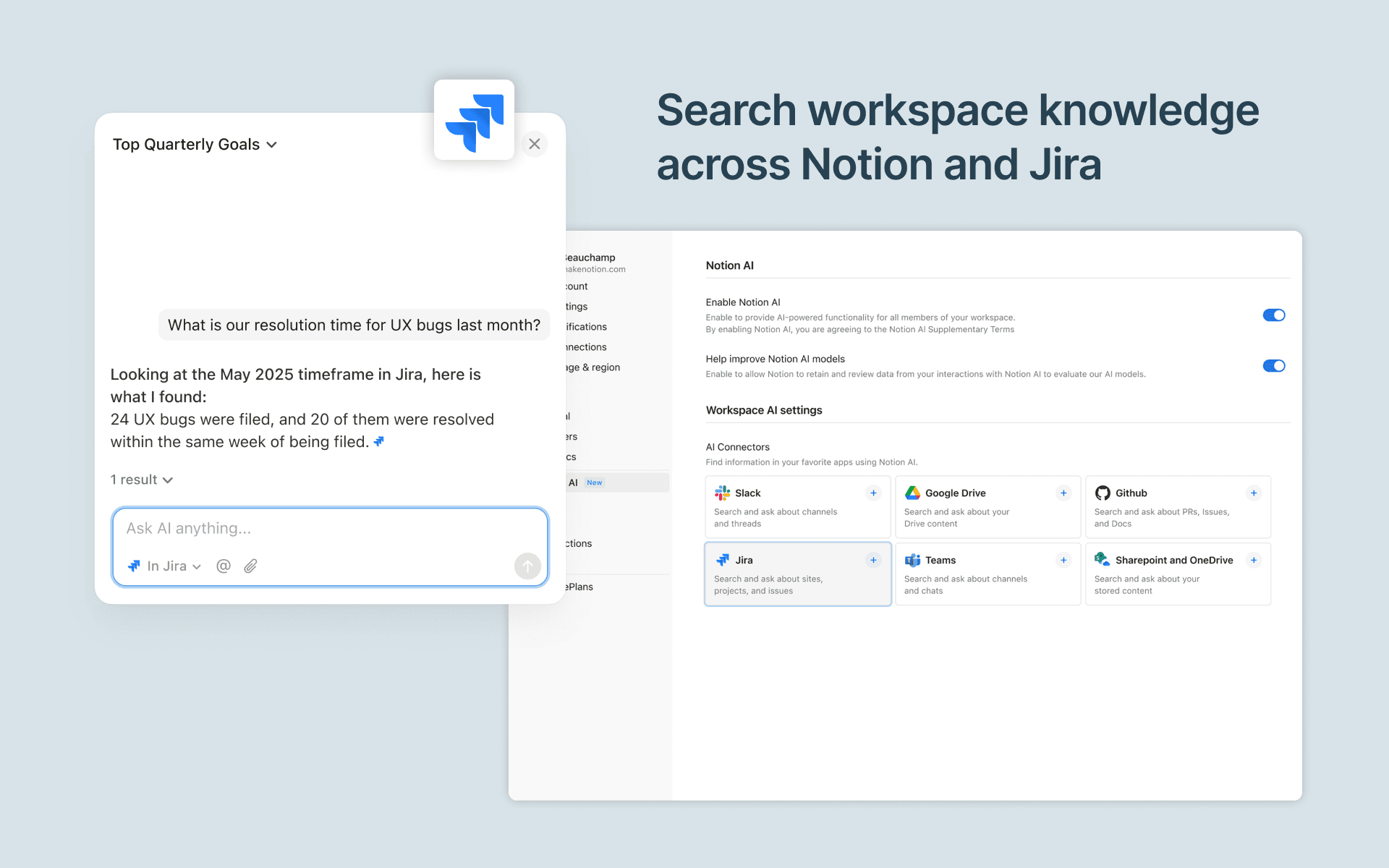Click the mention @ icon in chat input
This screenshot has height=868, width=1389.
[224, 566]
